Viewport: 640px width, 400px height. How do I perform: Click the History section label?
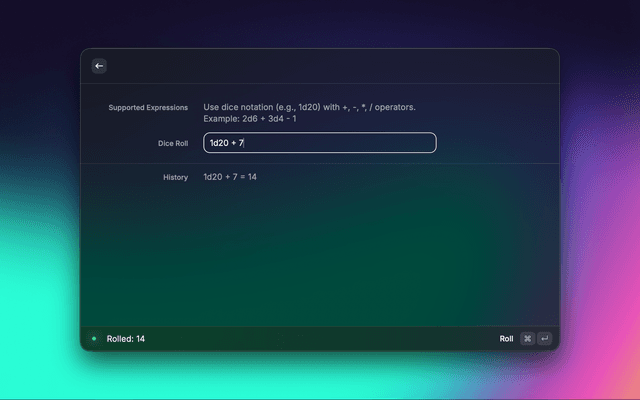[x=175, y=177]
